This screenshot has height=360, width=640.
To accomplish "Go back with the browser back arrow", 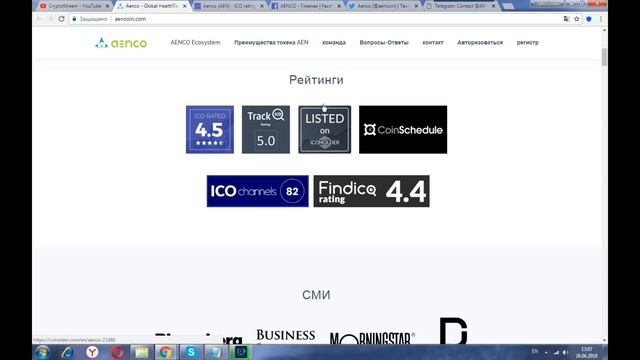I will coord(39,19).
